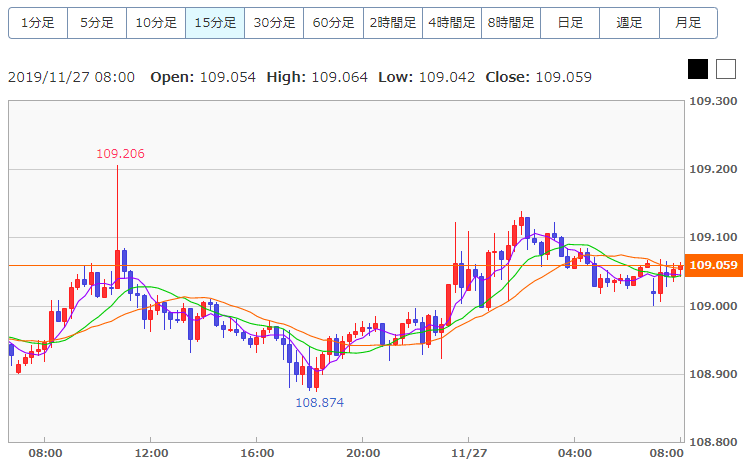Choose the 8時間足 interval

(x=511, y=23)
